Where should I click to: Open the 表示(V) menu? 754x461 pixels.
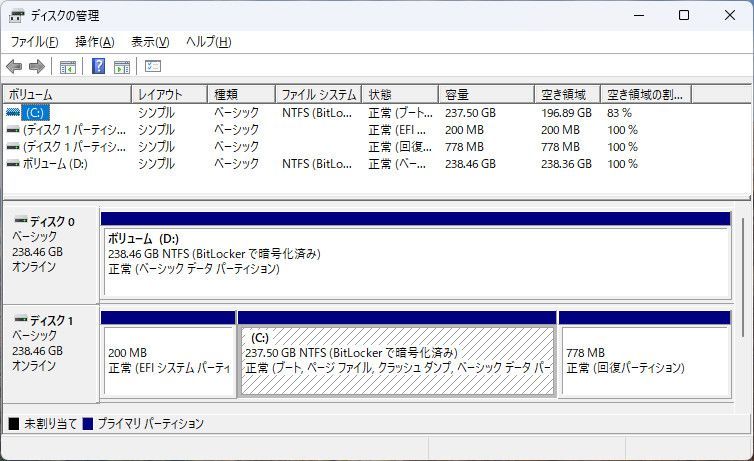click(150, 42)
